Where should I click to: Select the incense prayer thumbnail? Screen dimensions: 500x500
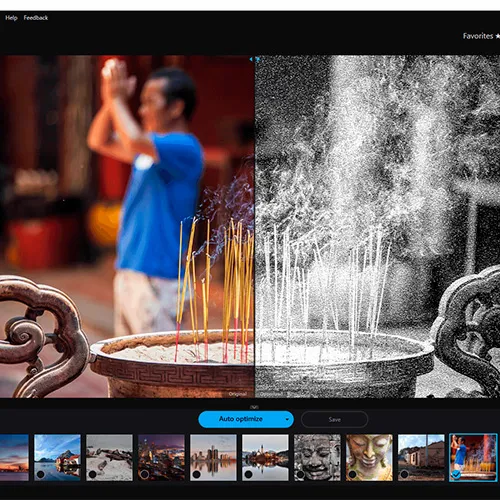click(x=473, y=457)
